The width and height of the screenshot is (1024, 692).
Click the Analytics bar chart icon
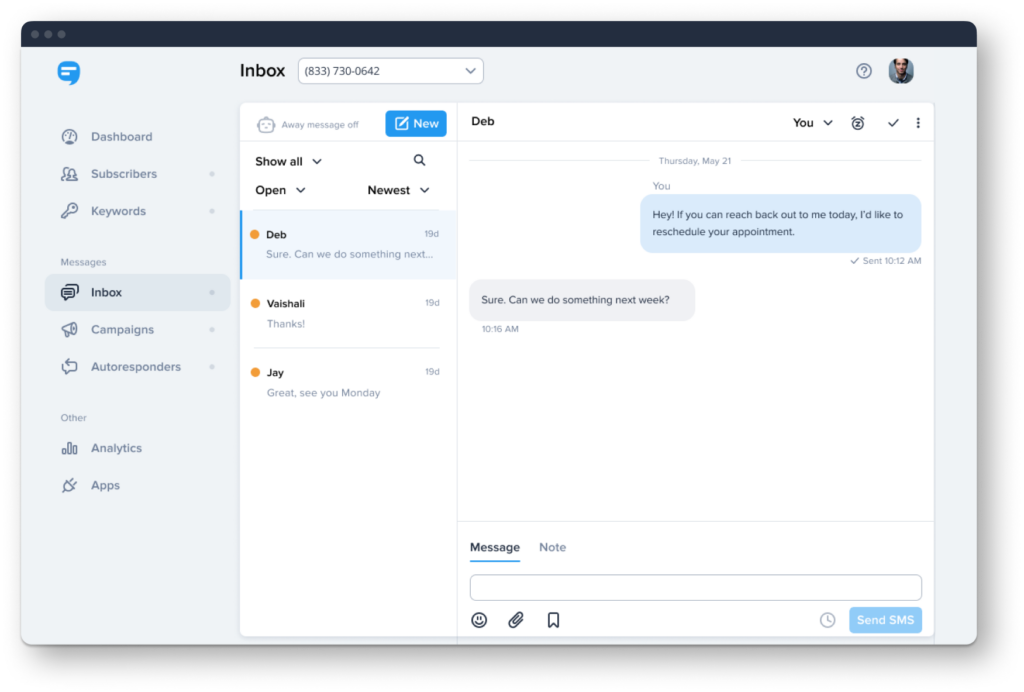(69, 448)
